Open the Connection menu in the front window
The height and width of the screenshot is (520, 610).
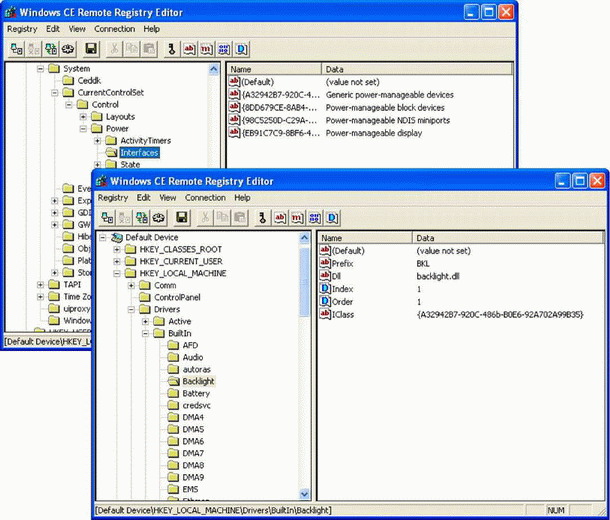pos(205,198)
